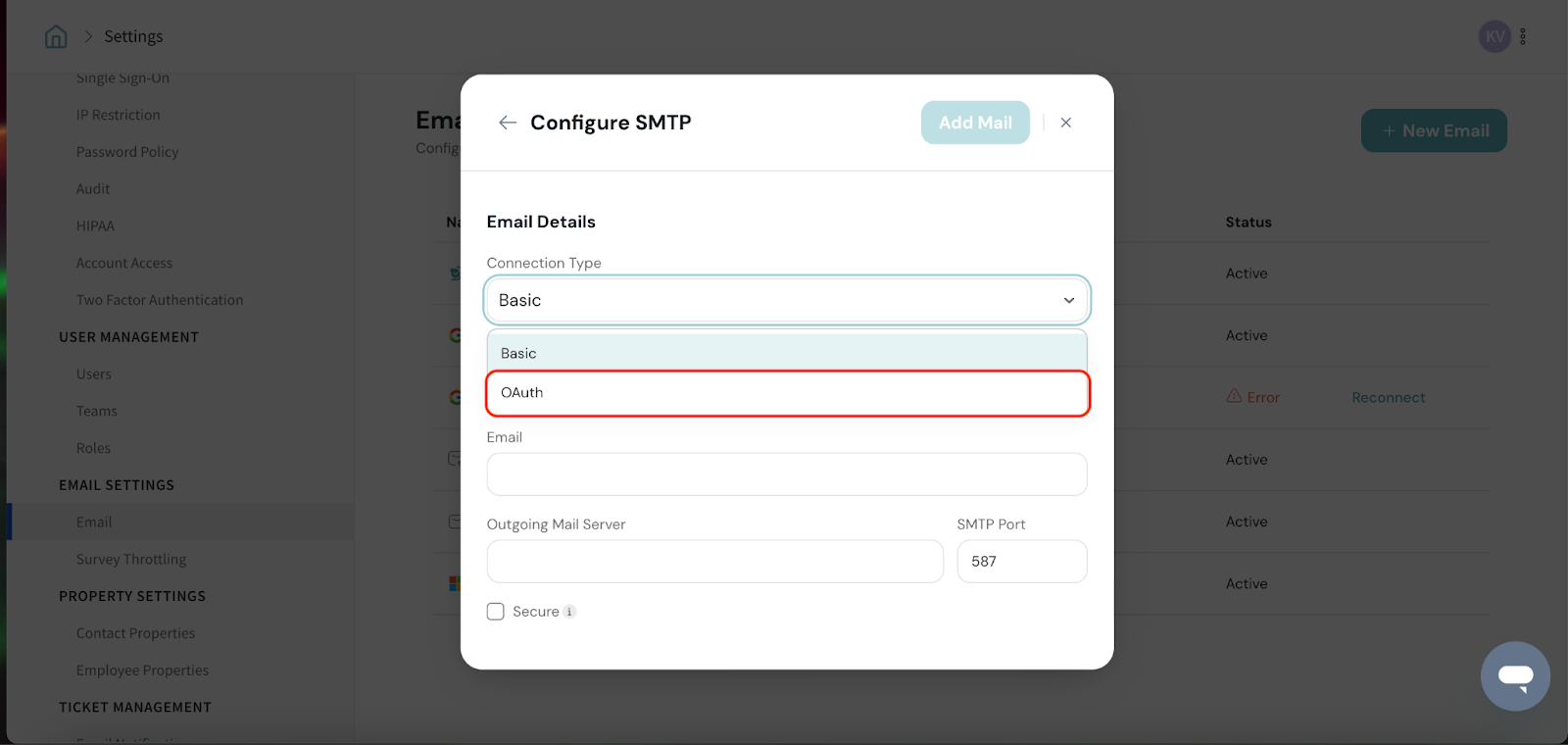Click the Error warning icon
This screenshot has width=1568, height=745.
click(1234, 397)
